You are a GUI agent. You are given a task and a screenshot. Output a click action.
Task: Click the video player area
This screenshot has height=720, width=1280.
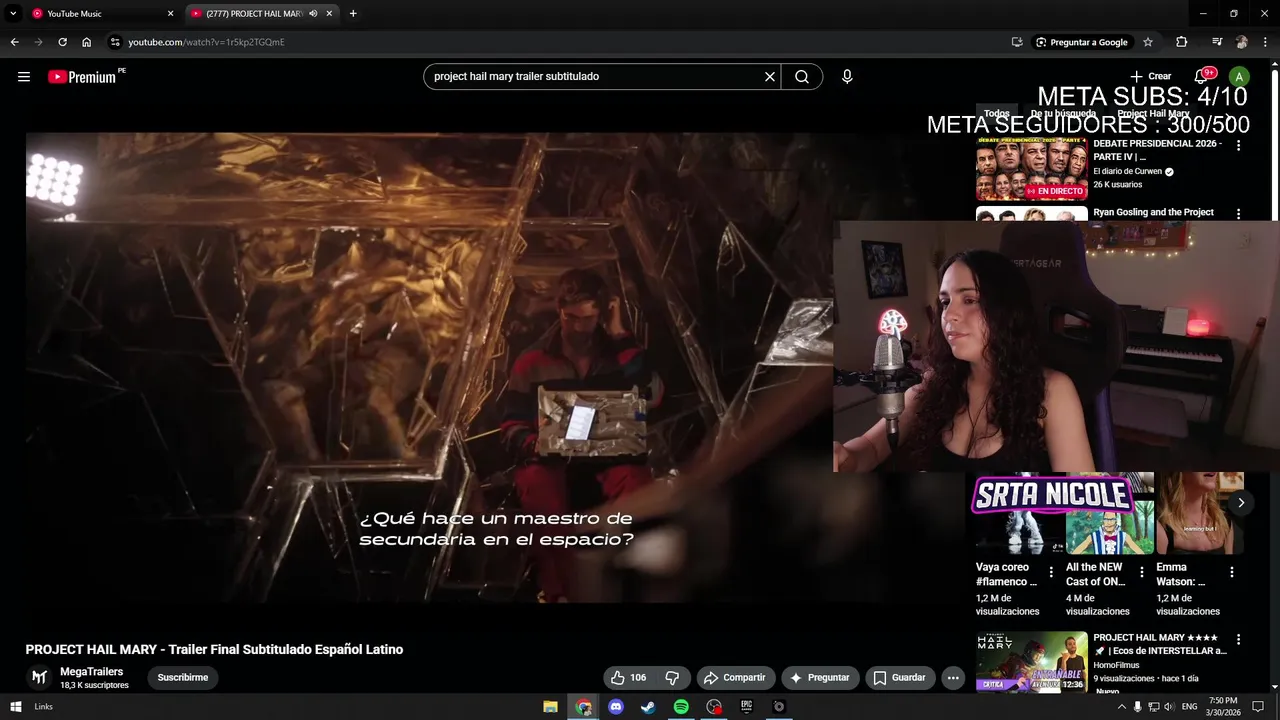pyautogui.click(x=430, y=367)
